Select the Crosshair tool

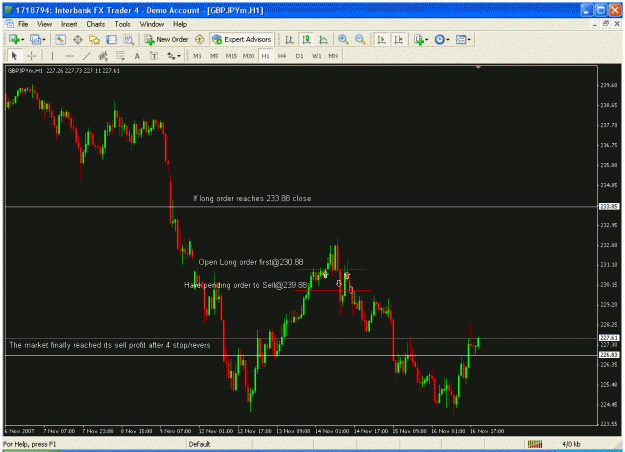(x=32, y=56)
